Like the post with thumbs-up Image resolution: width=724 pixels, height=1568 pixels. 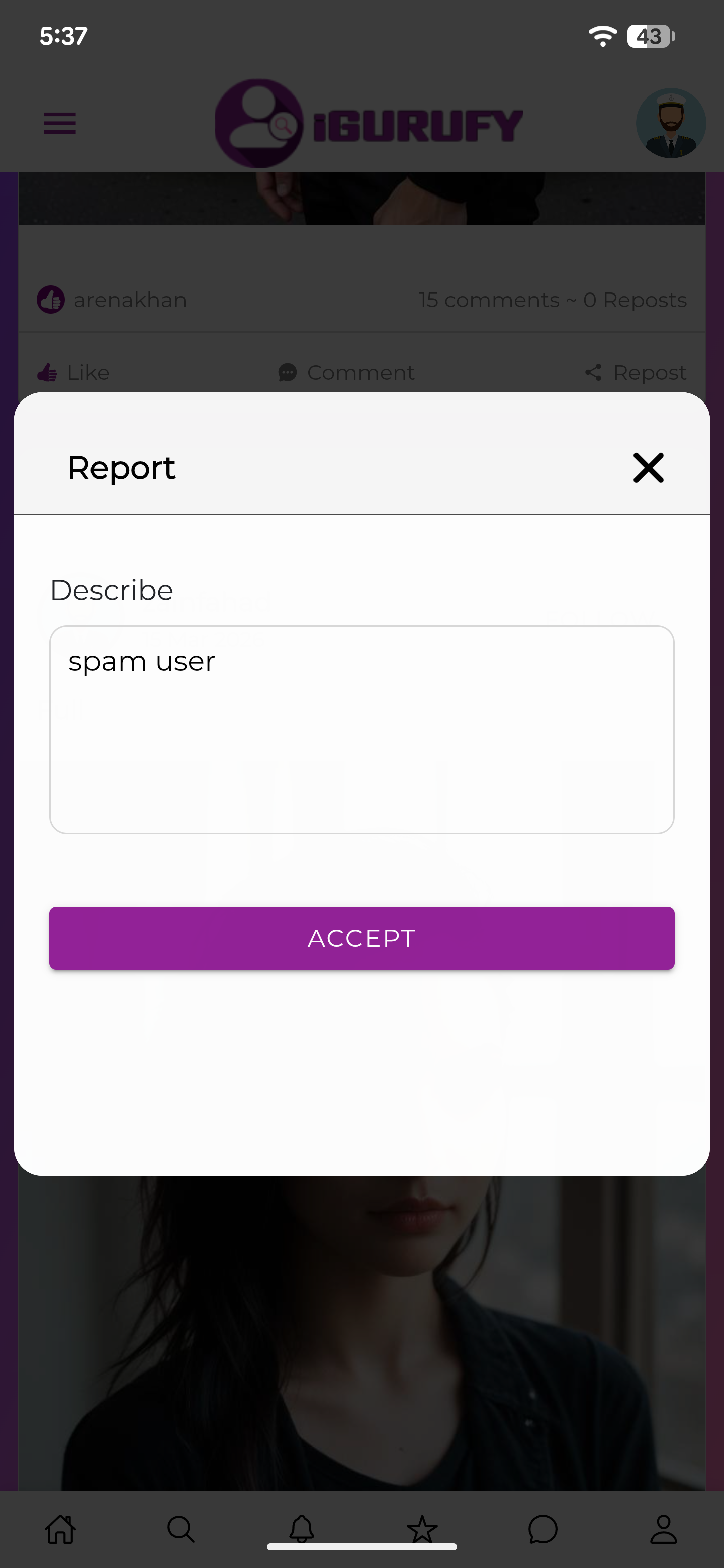(74, 372)
